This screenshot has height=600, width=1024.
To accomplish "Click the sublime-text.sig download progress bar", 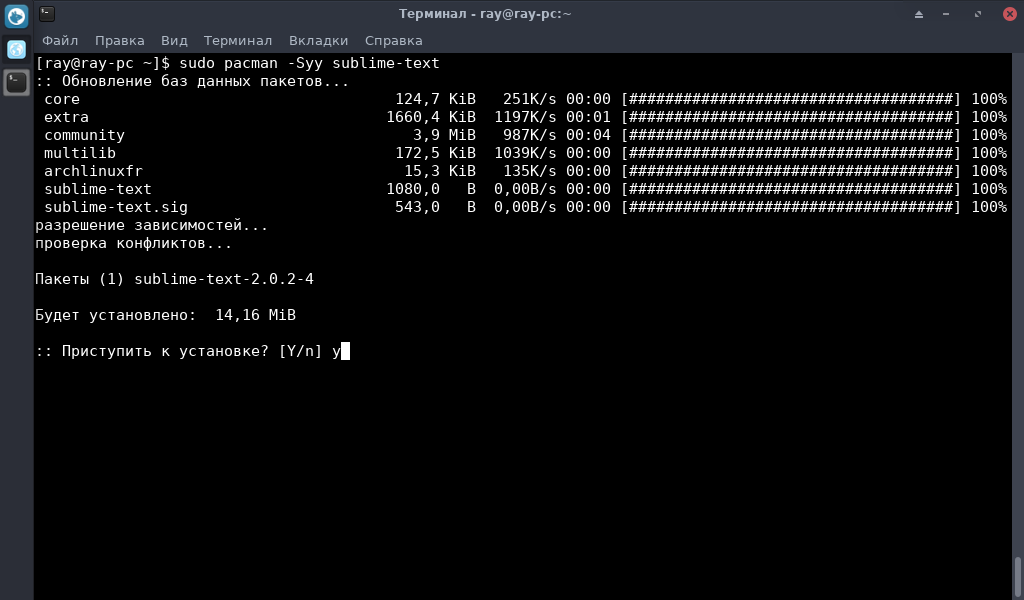I will [790, 207].
